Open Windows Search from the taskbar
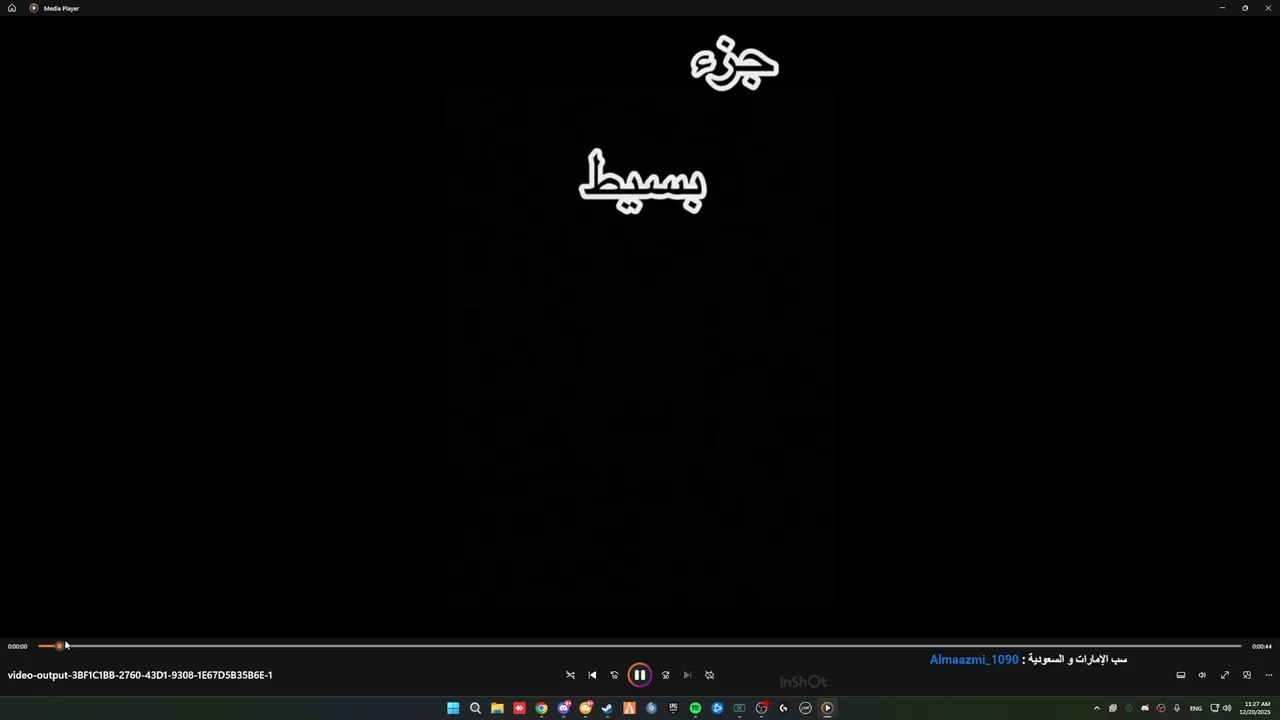This screenshot has height=720, width=1280. pos(475,708)
